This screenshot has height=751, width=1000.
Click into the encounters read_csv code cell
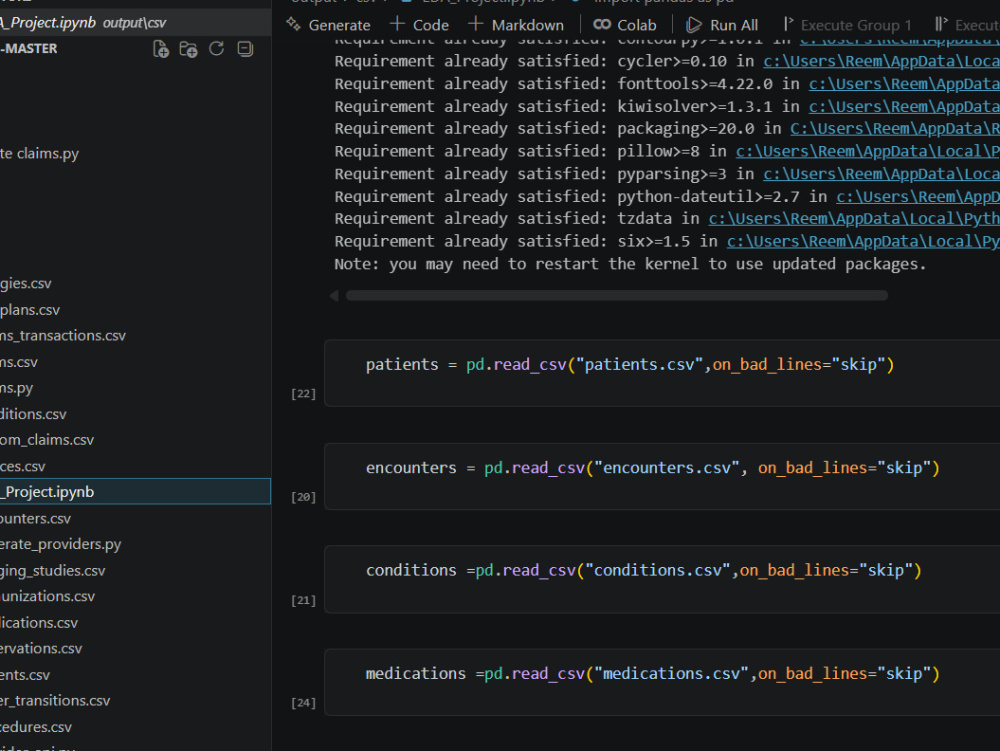[662, 476]
